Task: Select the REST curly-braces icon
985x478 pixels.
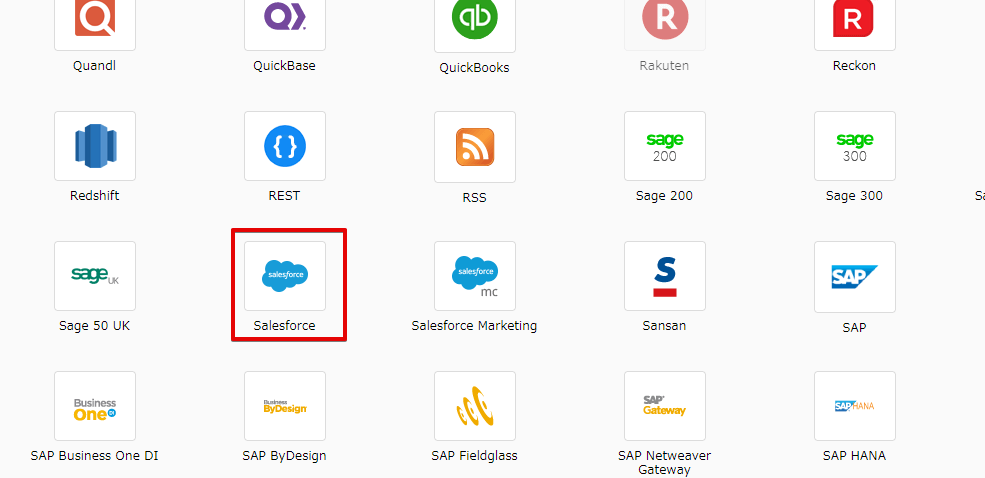Action: tap(285, 146)
